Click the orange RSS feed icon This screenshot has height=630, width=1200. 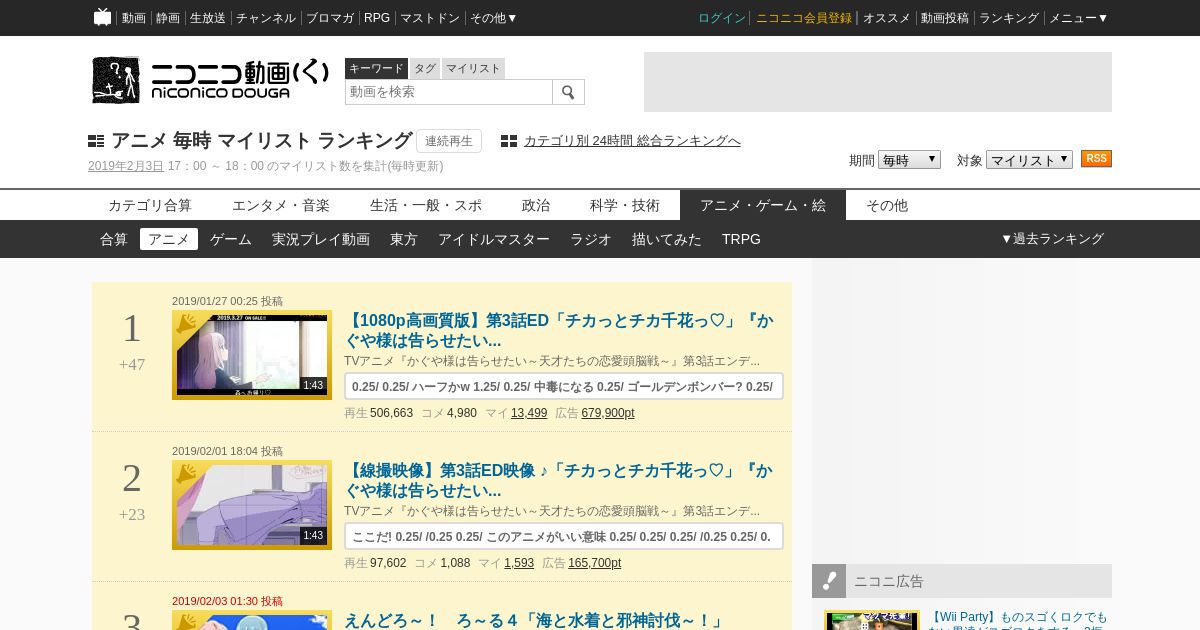pyautogui.click(x=1096, y=159)
